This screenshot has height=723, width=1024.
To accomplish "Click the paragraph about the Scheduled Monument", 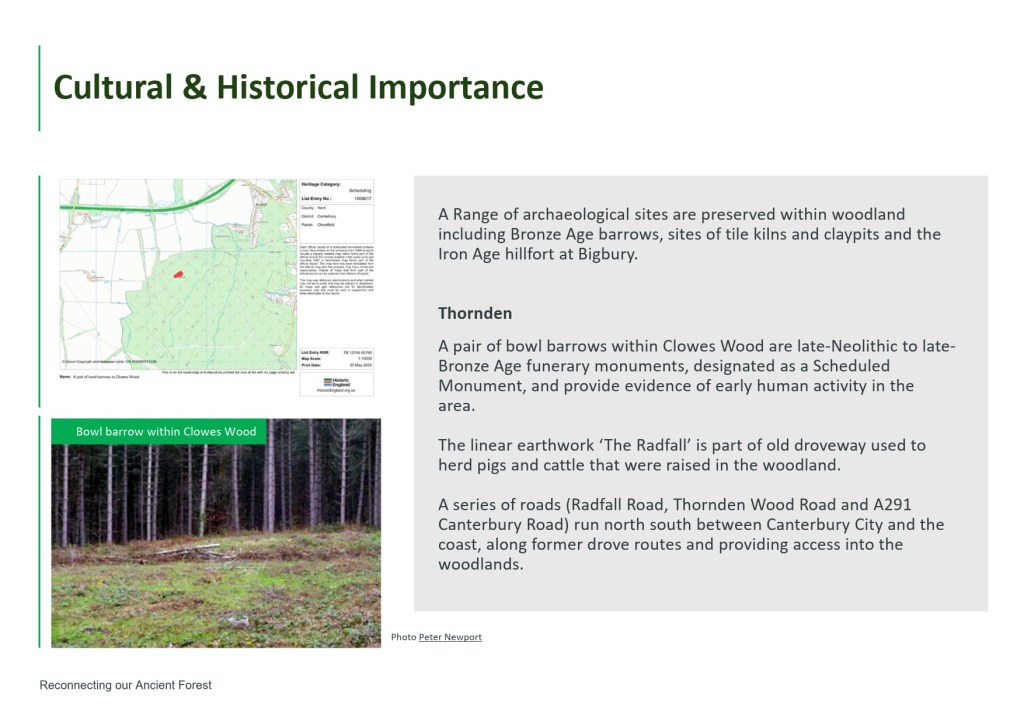I will (x=697, y=376).
